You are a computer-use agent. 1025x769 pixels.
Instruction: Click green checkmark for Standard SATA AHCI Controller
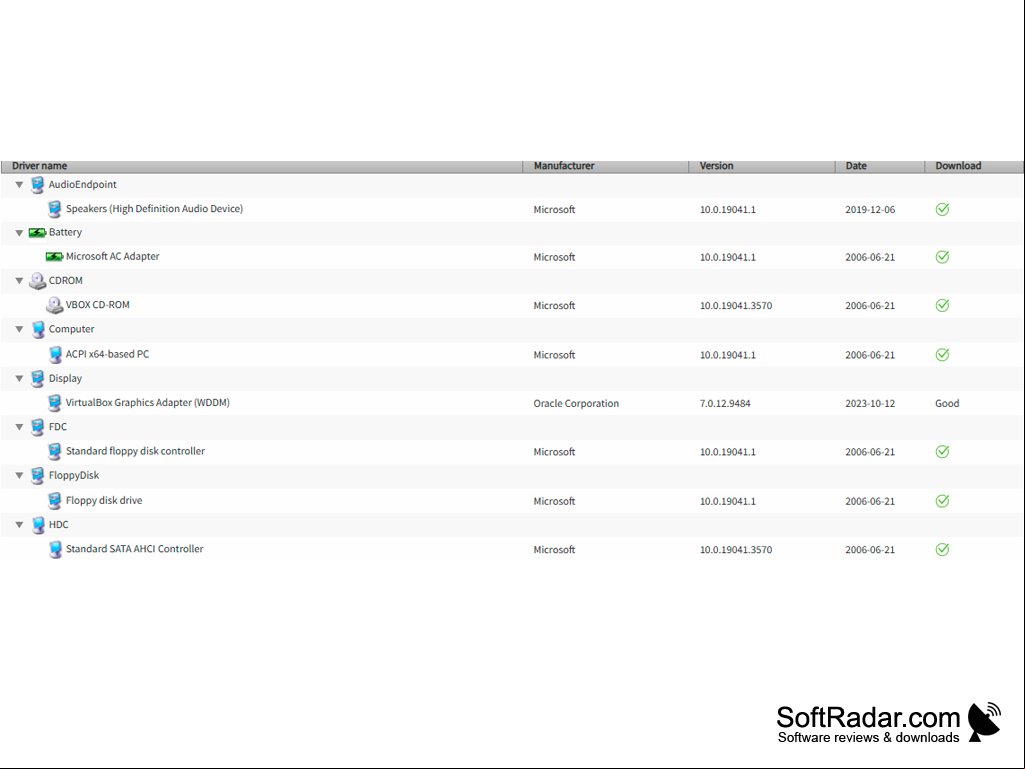tap(942, 549)
